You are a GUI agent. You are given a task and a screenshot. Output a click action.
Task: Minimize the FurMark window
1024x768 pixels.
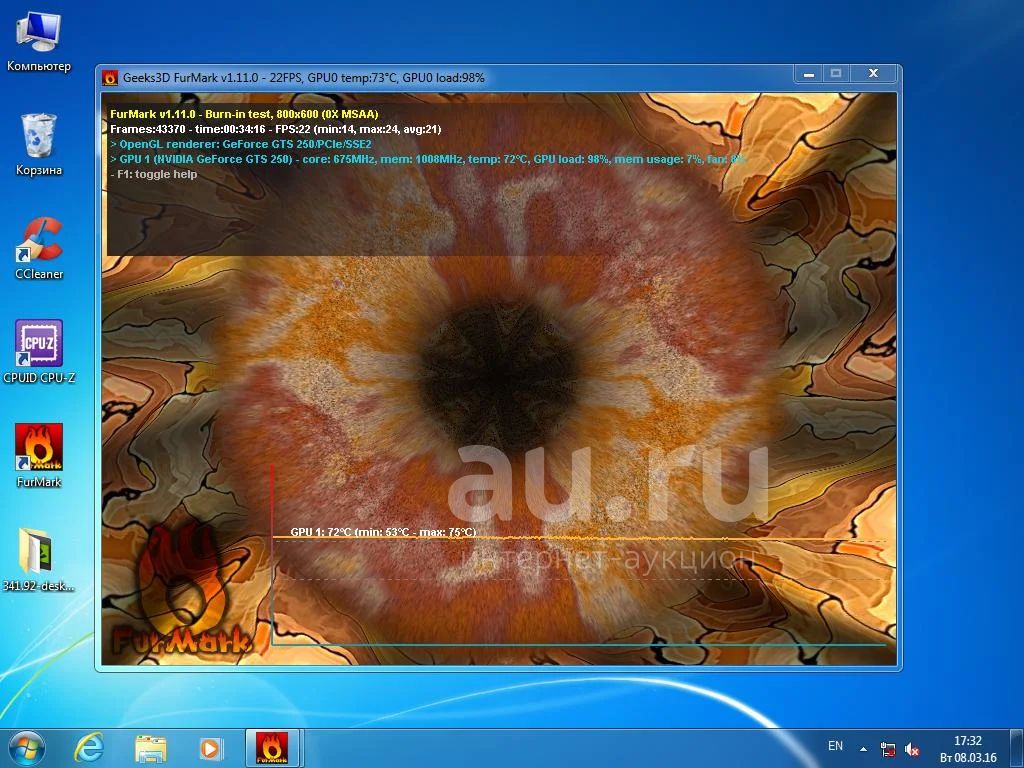(x=808, y=74)
